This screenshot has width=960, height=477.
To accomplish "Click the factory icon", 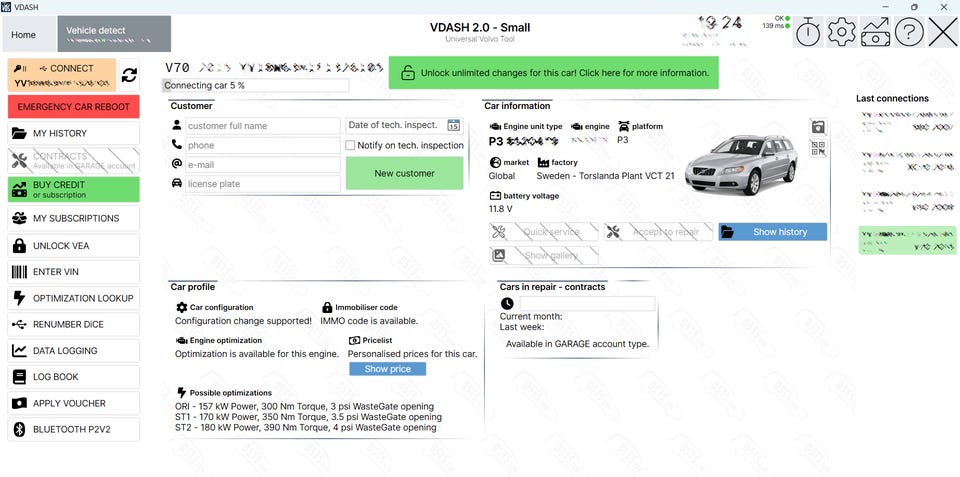I will point(543,162).
